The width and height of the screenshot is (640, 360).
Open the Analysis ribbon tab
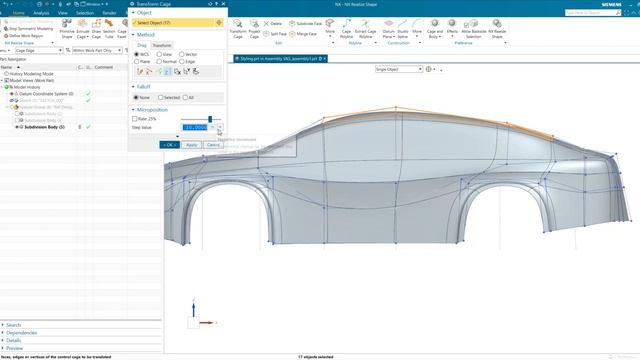pyautogui.click(x=41, y=13)
